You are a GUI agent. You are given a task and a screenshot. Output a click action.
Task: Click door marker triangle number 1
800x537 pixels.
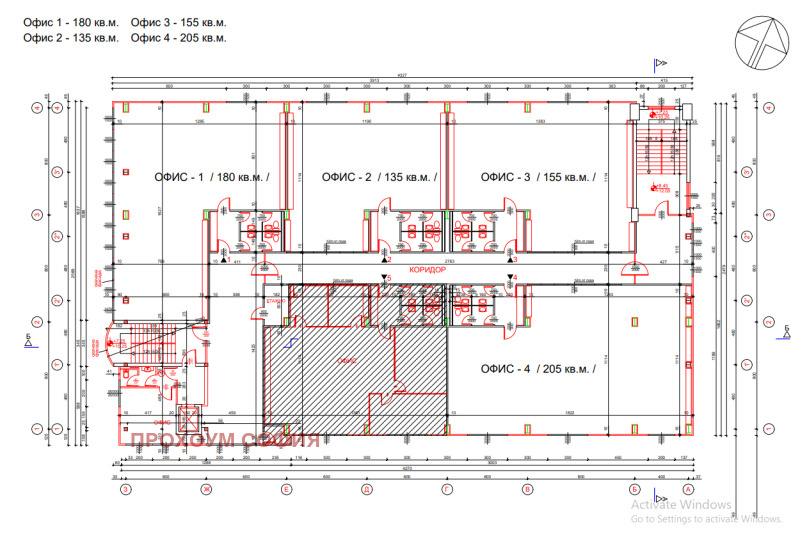point(224,260)
